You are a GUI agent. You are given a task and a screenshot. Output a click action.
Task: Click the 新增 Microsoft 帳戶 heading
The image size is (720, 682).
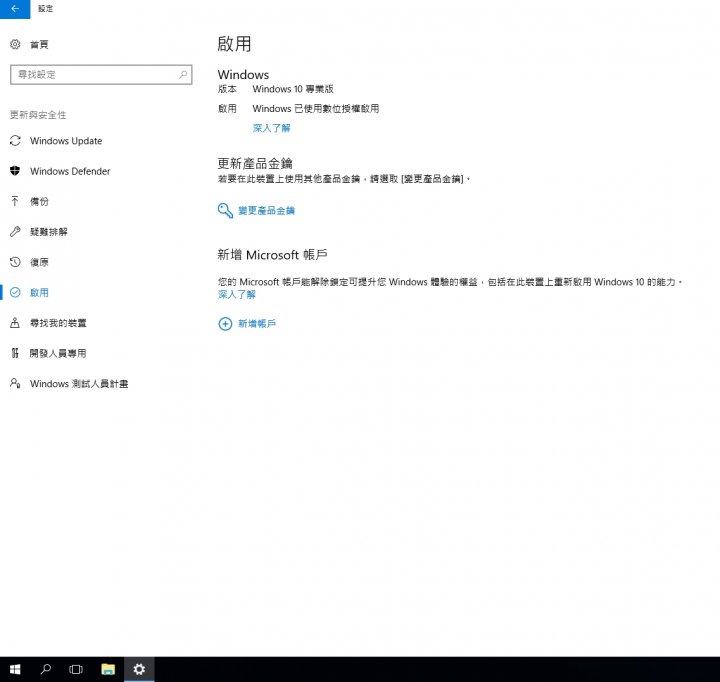[x=272, y=254]
